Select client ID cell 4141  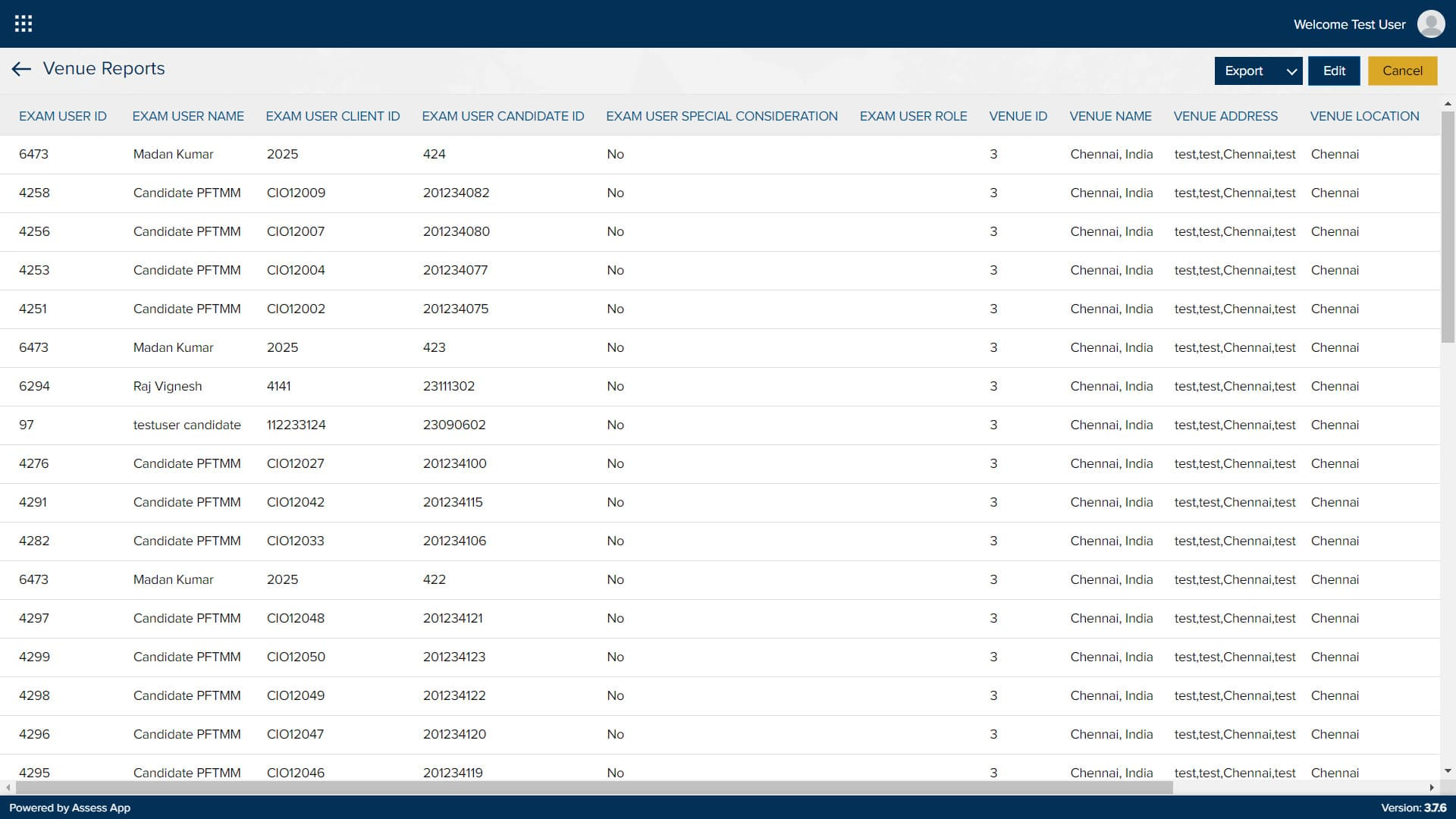pos(278,386)
